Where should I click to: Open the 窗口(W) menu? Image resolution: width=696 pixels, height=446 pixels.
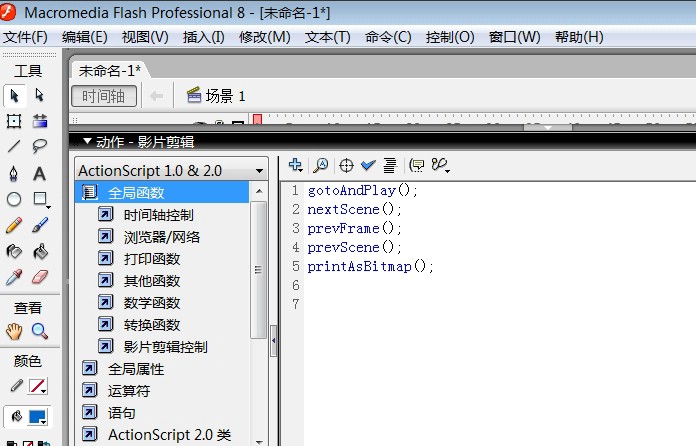(x=514, y=37)
